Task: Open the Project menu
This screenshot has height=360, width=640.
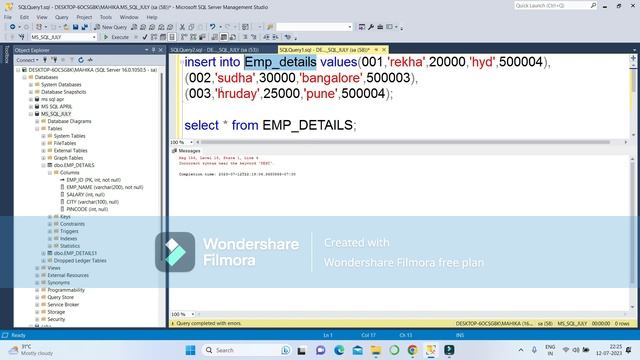Action: pos(84,17)
